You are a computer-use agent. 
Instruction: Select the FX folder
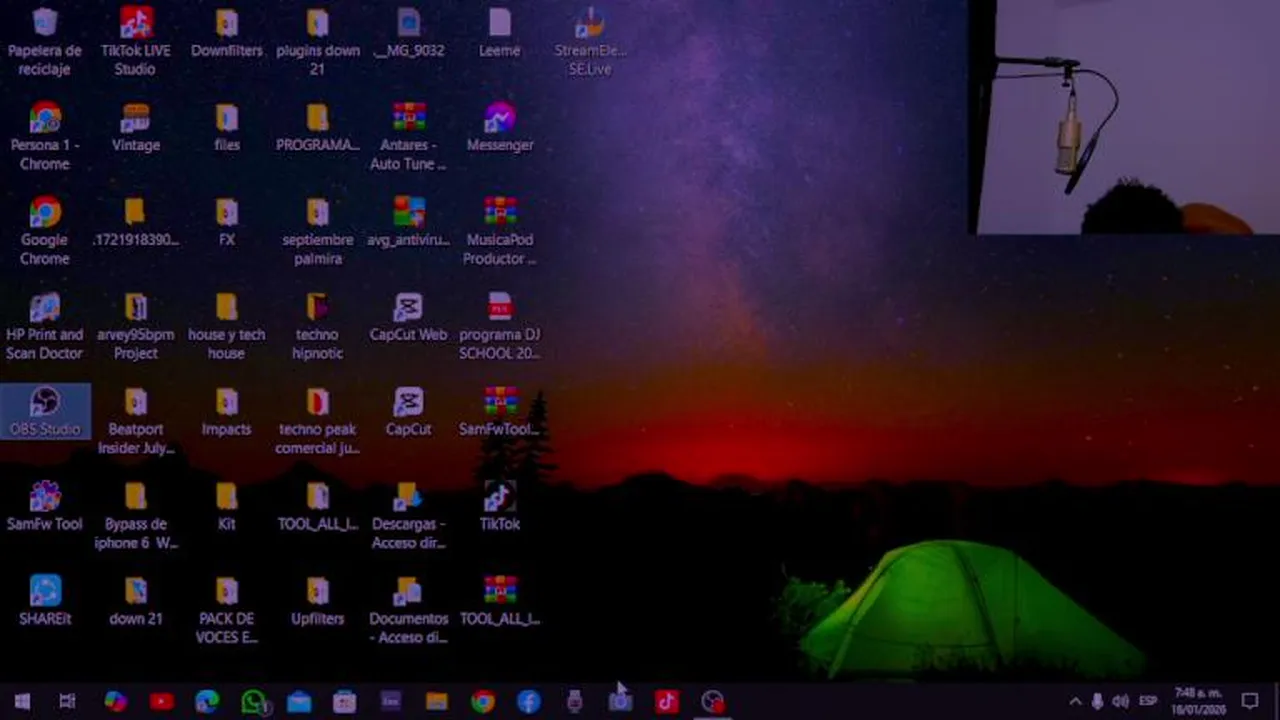[227, 223]
